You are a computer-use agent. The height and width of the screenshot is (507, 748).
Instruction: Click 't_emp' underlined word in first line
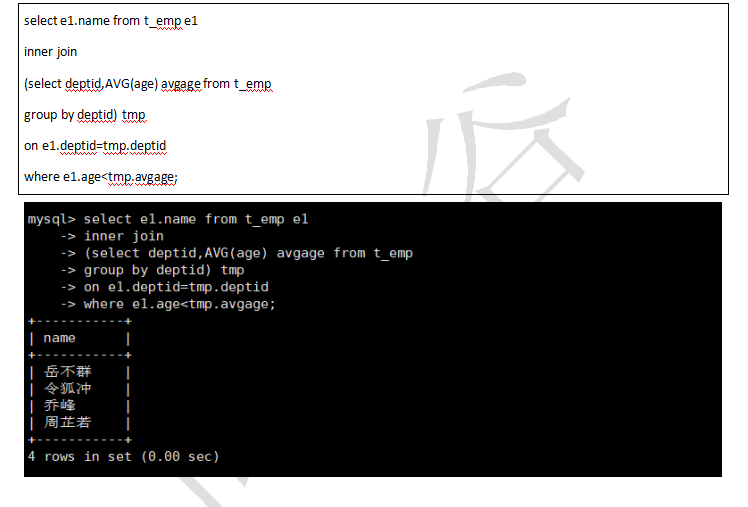tap(163, 21)
